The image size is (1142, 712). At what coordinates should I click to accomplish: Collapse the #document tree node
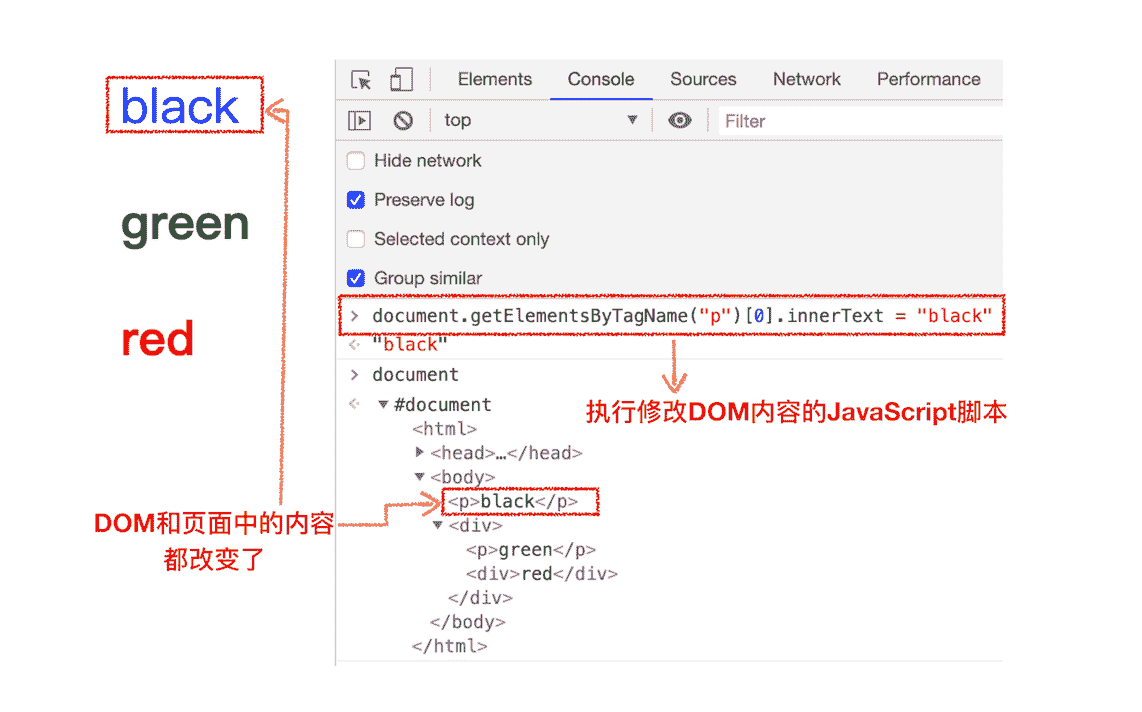tap(383, 404)
